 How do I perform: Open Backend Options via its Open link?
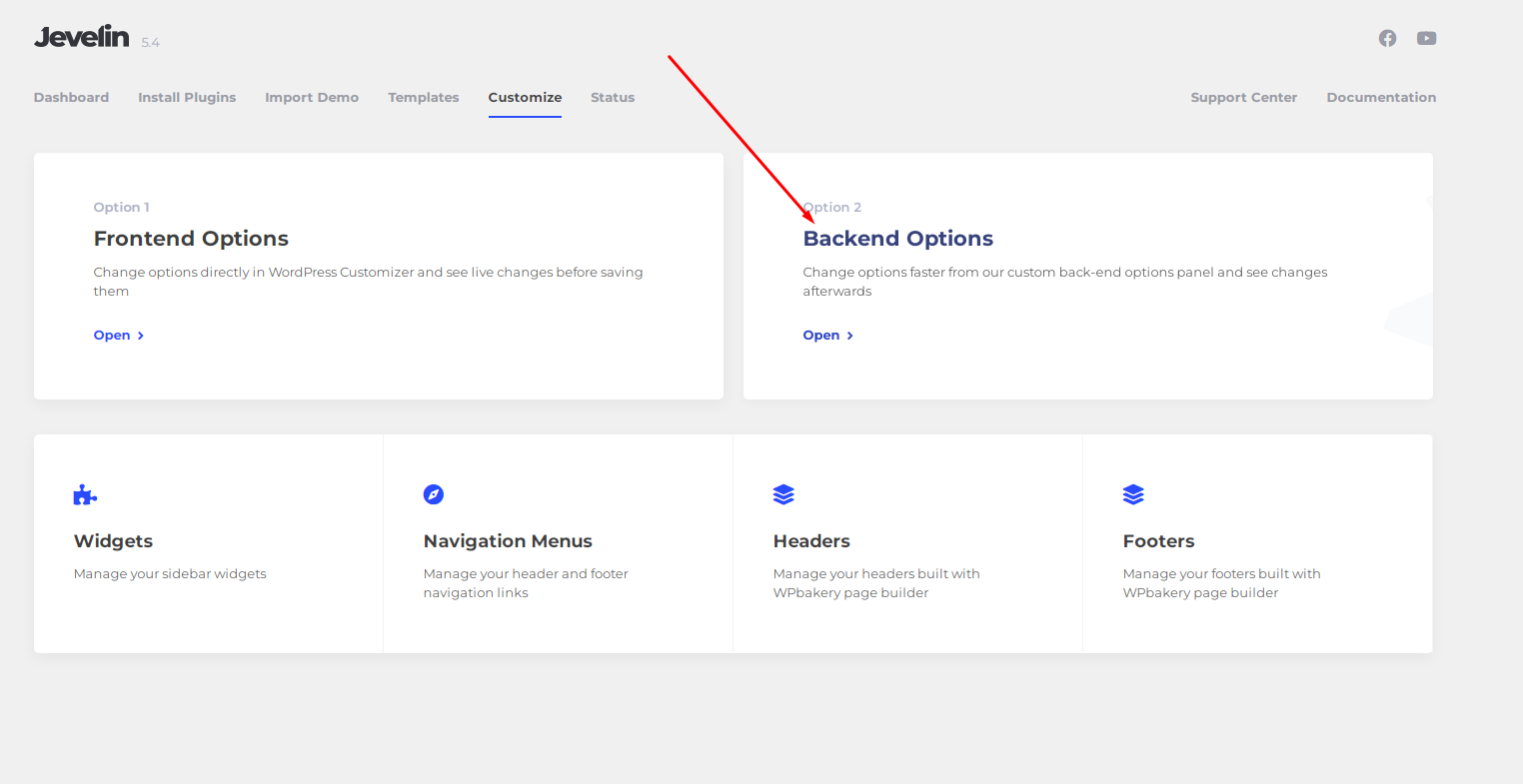pos(828,336)
